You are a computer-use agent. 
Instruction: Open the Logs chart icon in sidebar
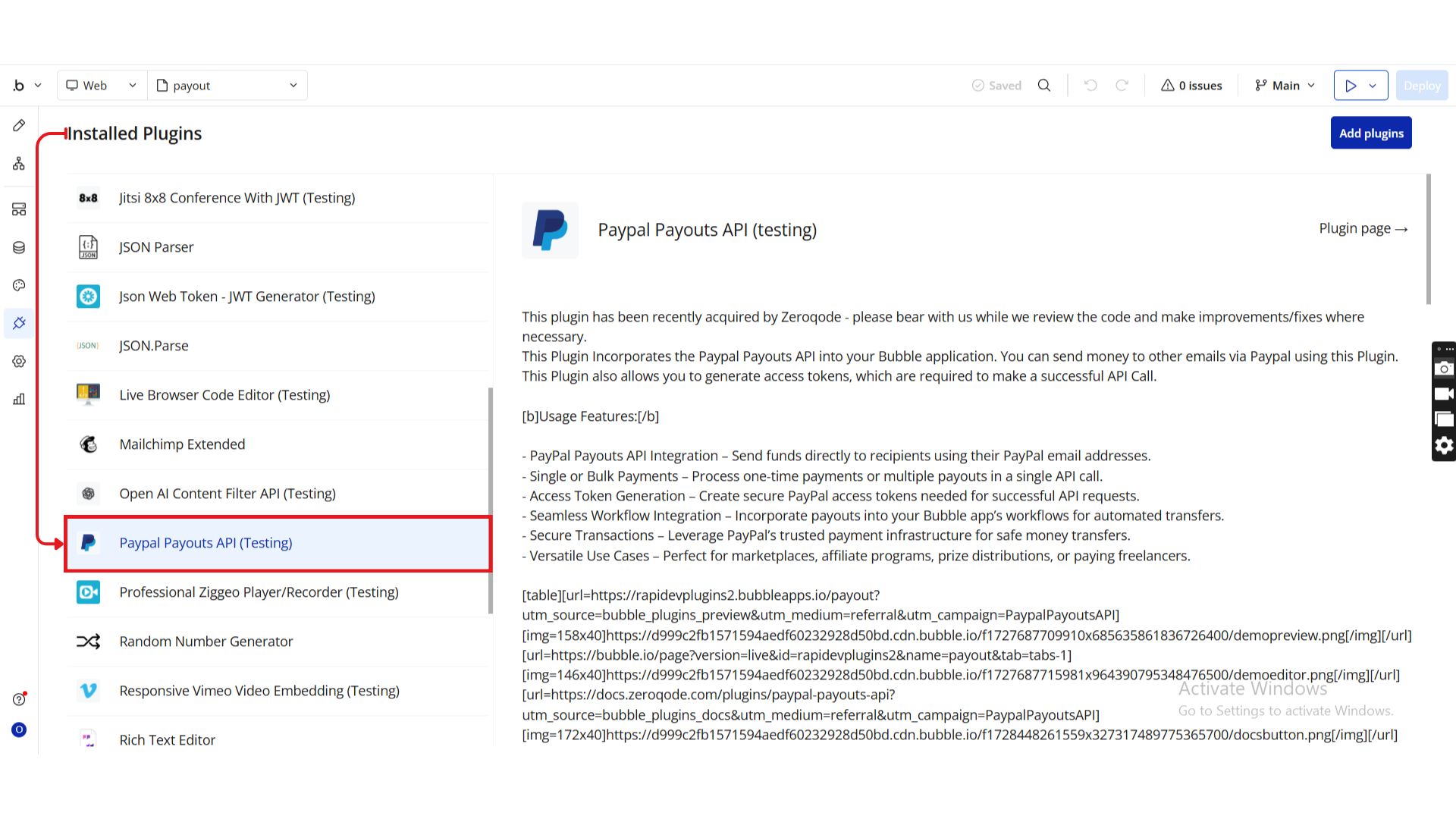19,399
